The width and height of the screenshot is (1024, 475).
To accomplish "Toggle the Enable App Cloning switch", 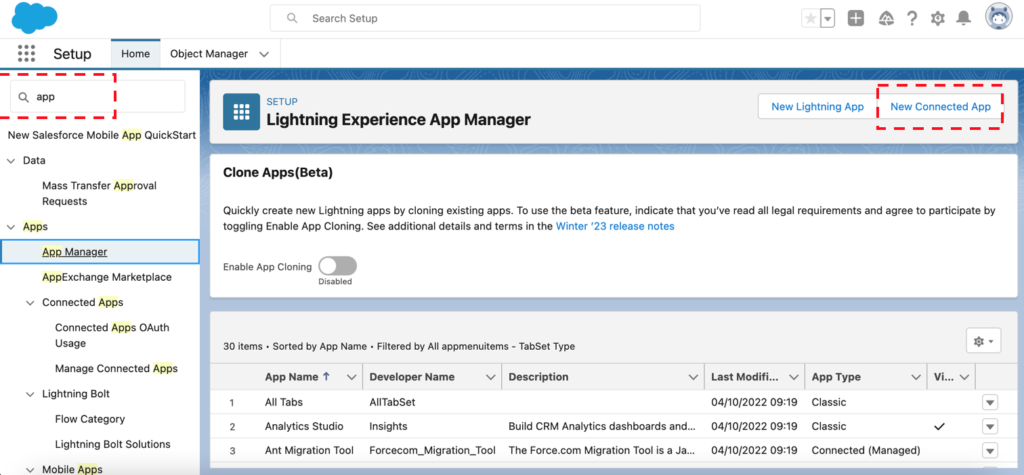I will [338, 266].
